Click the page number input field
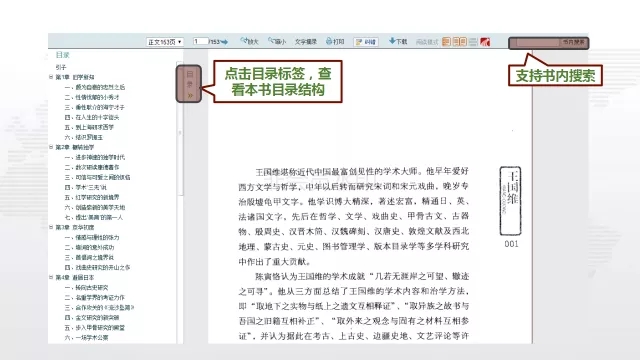Viewport: 640px width, 360px height. 200,42
